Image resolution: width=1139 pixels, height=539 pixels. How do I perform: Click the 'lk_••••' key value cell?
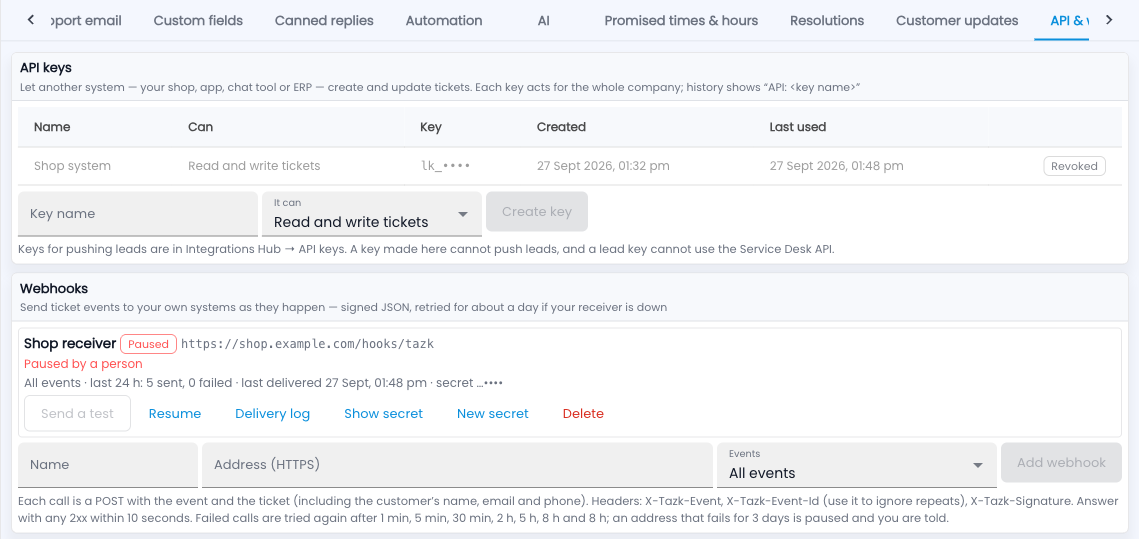[x=445, y=166]
